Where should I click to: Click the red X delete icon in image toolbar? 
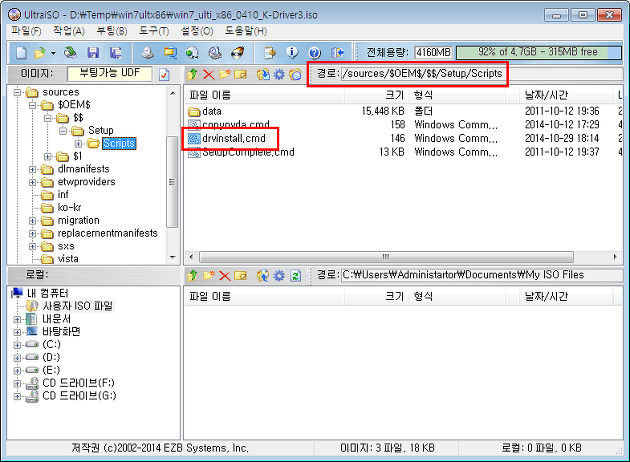[209, 74]
